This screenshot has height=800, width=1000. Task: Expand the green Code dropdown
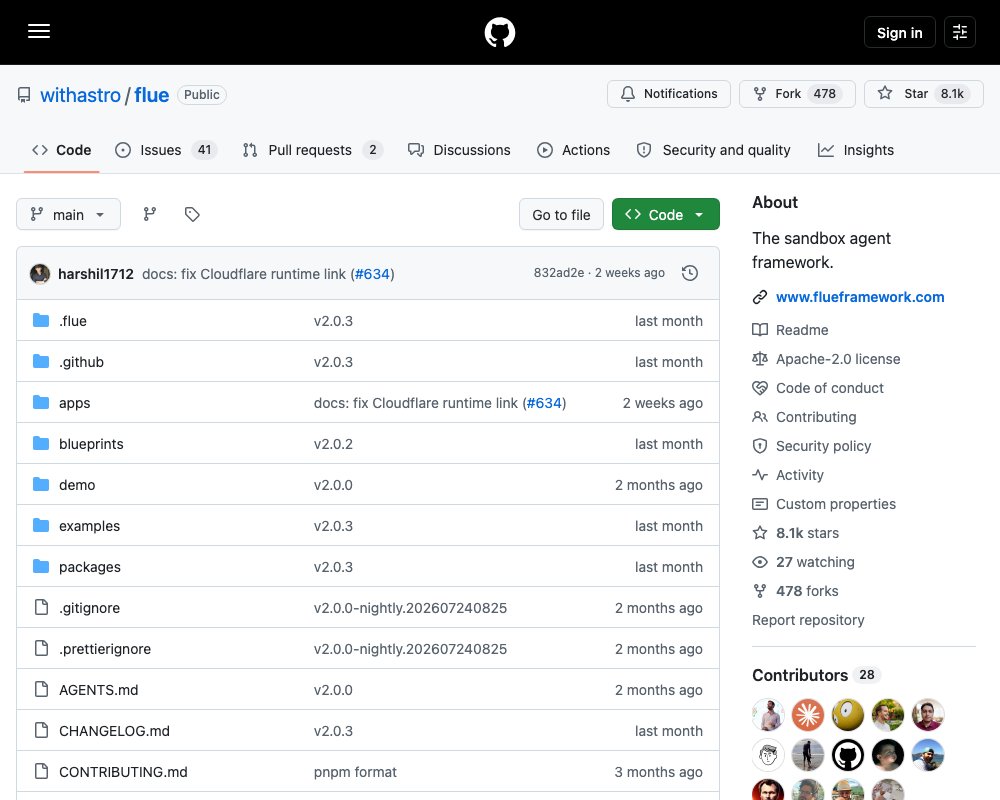pyautogui.click(x=666, y=215)
